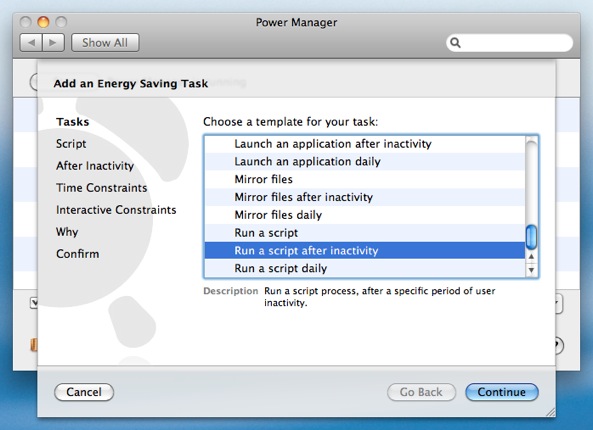593x430 pixels.
Task: Click the Interactive Constraints step label
Action: 116,210
